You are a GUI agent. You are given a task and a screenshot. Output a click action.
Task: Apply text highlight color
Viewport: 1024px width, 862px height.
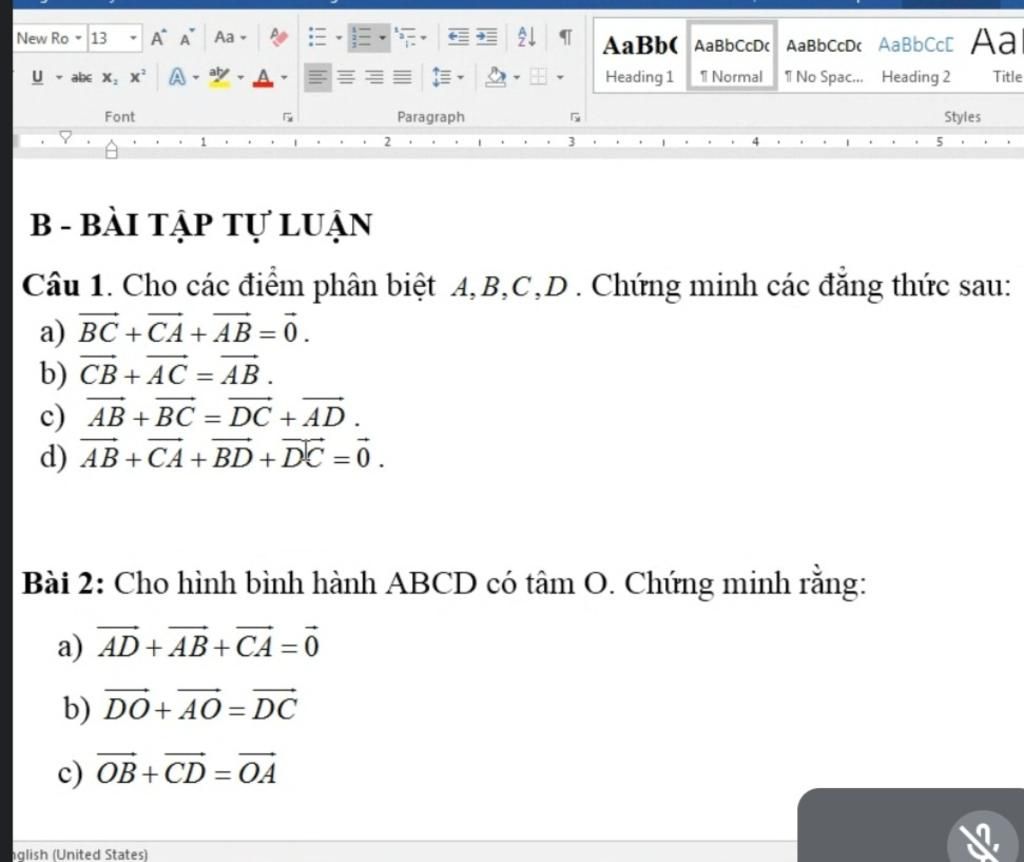coord(218,76)
